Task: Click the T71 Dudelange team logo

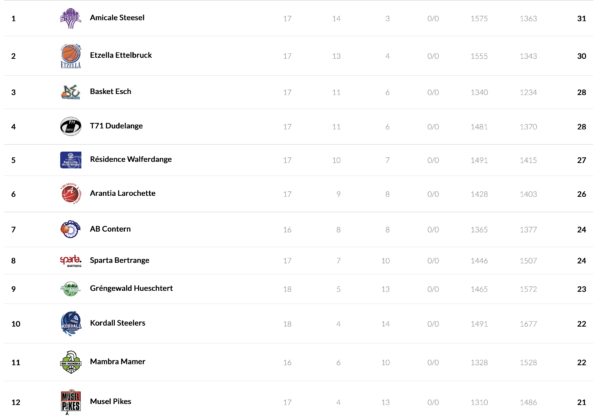Action: click(70, 127)
